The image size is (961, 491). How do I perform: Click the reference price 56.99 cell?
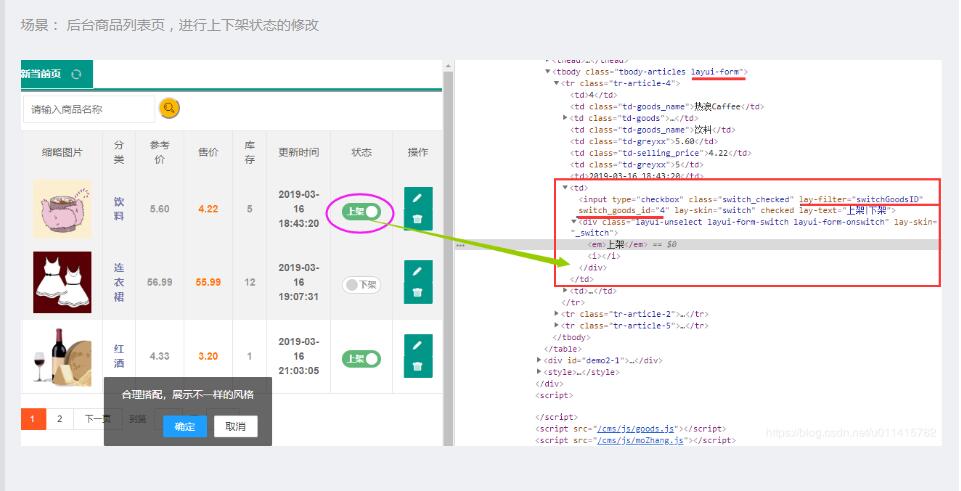click(x=159, y=283)
